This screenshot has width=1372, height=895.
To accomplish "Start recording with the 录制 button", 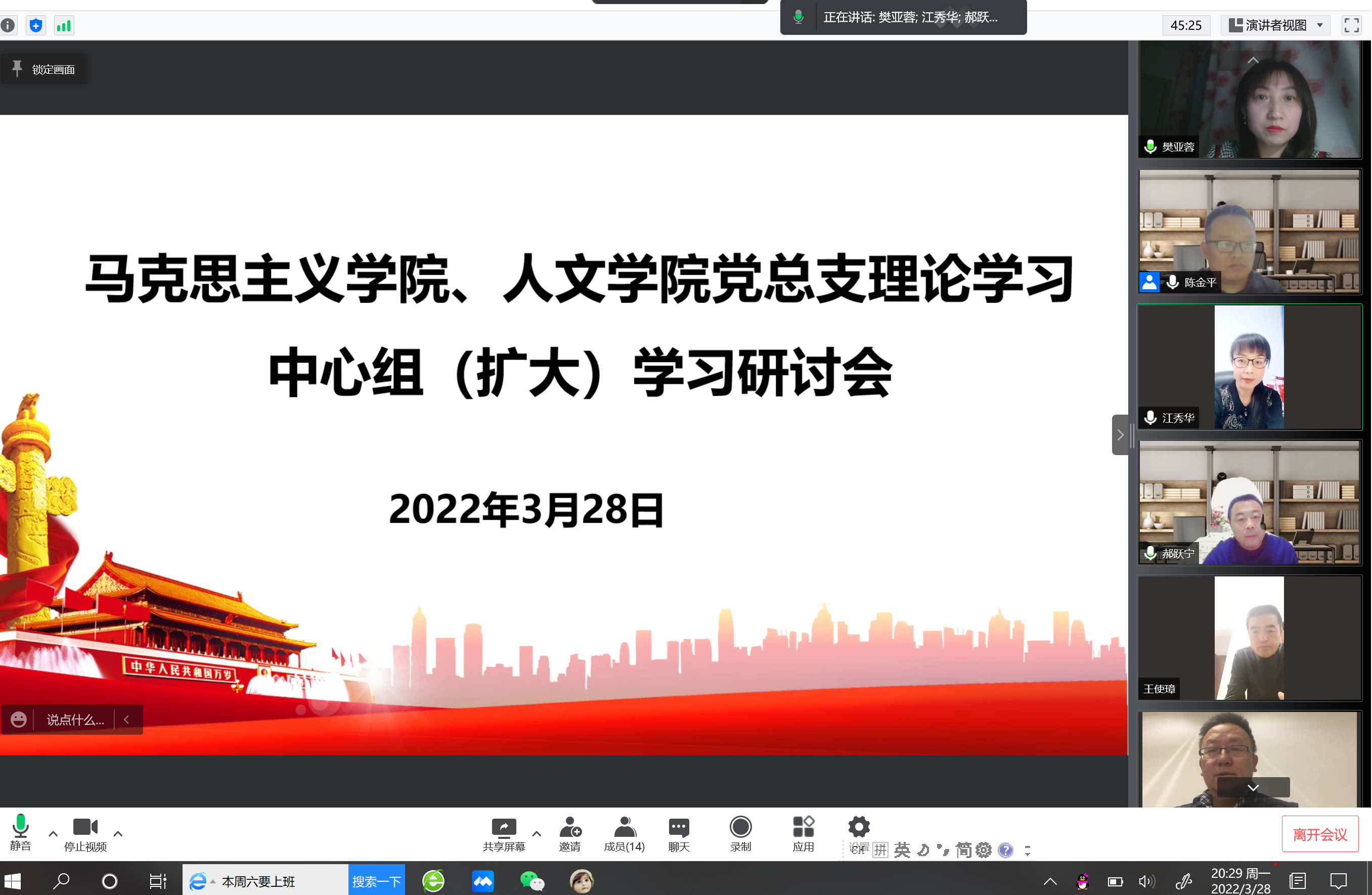I will [741, 833].
